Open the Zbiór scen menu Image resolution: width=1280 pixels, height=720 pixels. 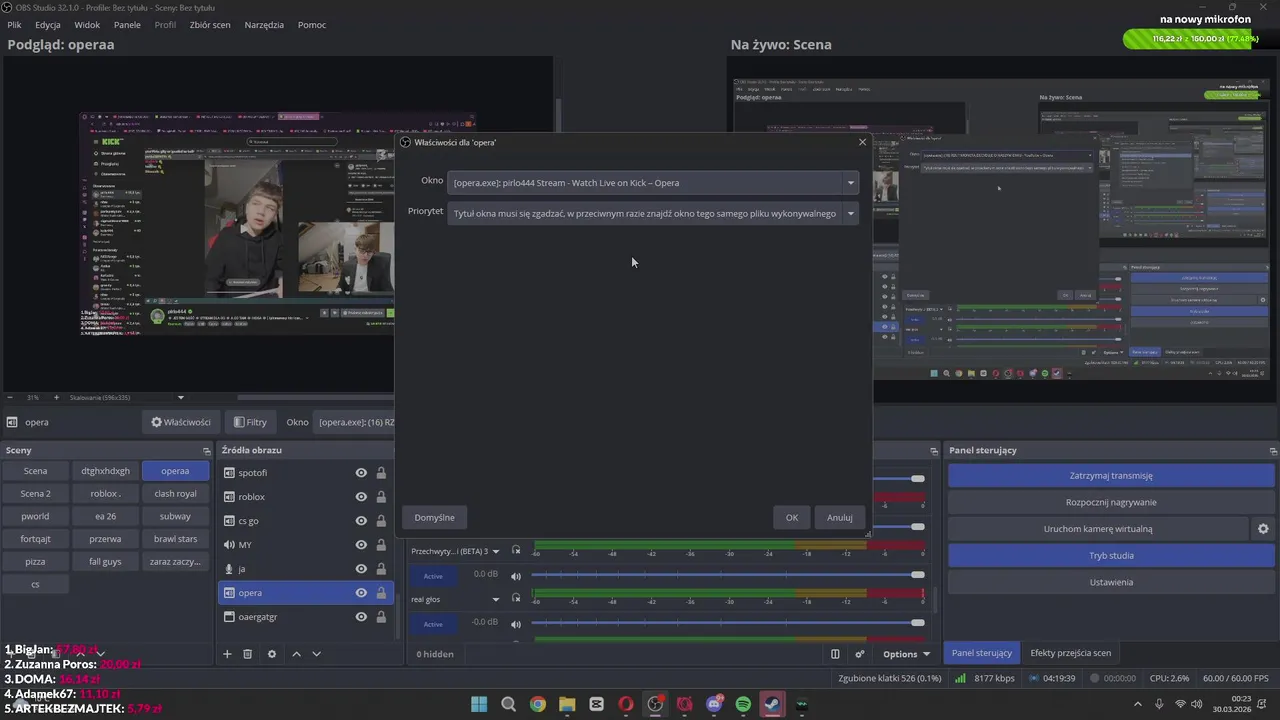[210, 25]
